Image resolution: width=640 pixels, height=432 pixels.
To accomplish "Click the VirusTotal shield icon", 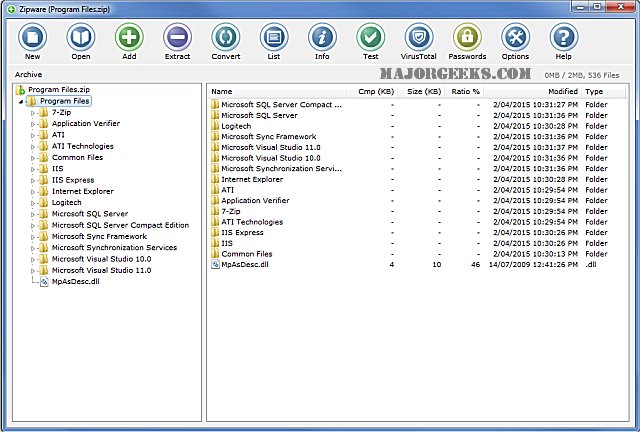I will point(419,38).
